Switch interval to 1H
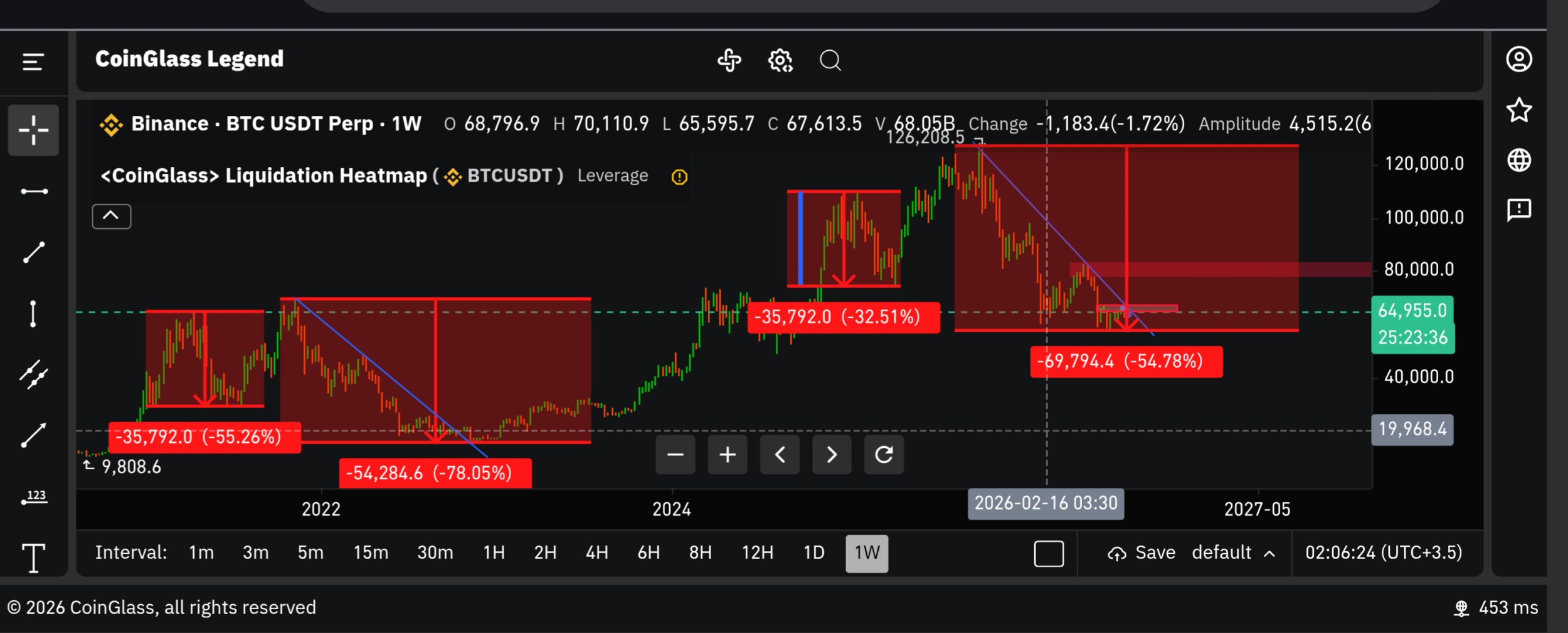This screenshot has width=1568, height=633. pos(494,553)
